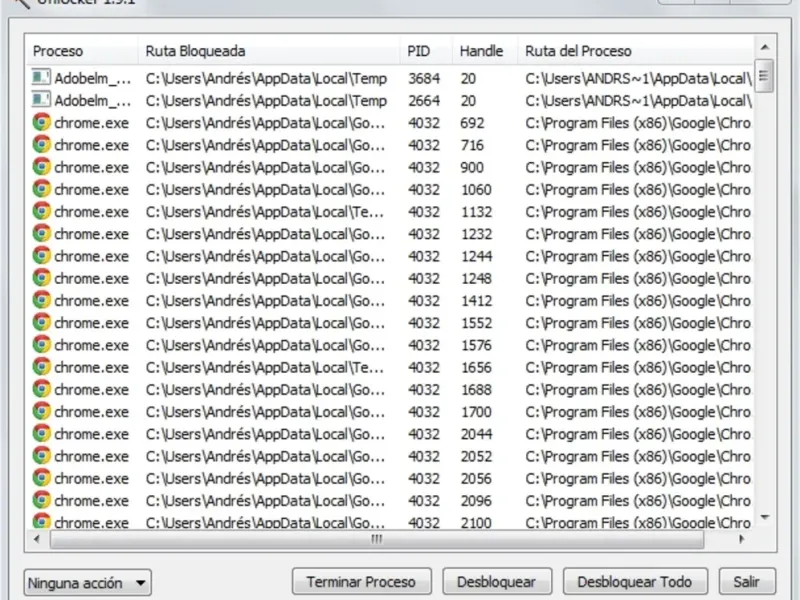Sort by Ruta Bloqueada column header
Screen dimensions: 800x600
pos(269,51)
